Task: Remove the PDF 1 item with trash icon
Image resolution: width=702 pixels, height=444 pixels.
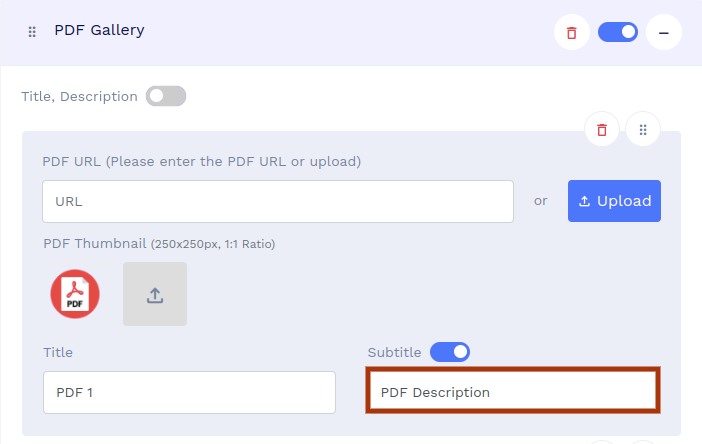Action: point(601,130)
